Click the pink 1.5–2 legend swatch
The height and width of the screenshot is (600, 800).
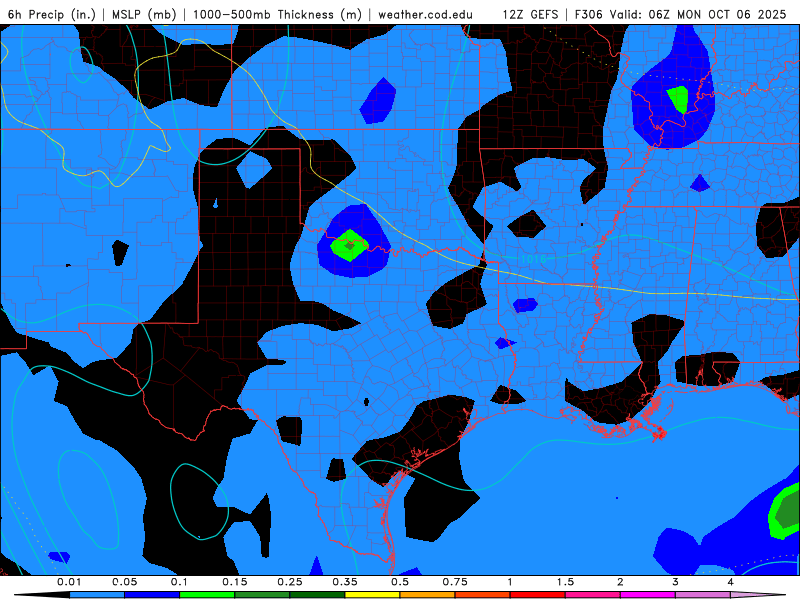(x=593, y=595)
